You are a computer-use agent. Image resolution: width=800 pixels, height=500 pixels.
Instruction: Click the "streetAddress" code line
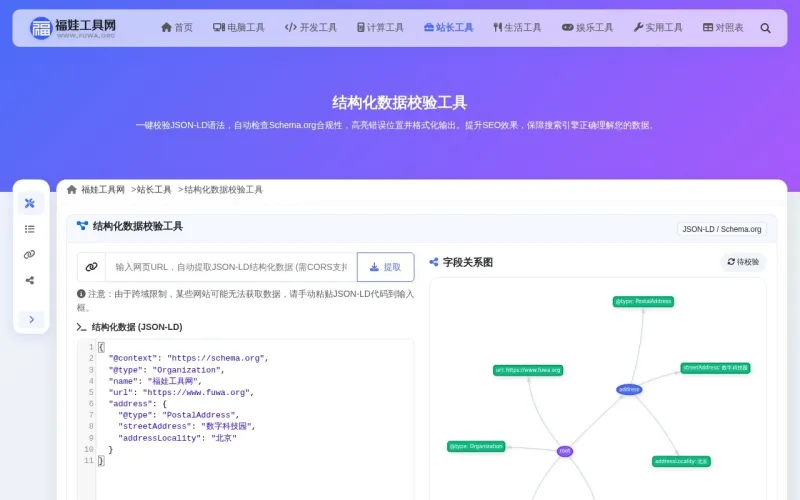(x=187, y=426)
